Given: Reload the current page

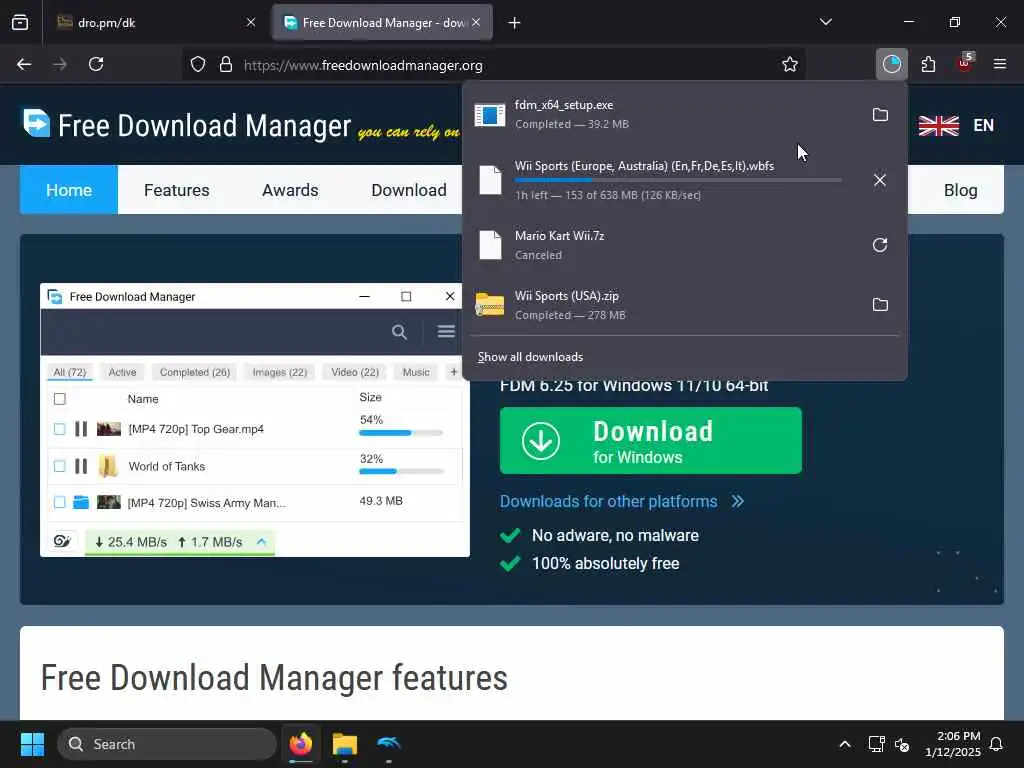Looking at the screenshot, I should pos(96,64).
